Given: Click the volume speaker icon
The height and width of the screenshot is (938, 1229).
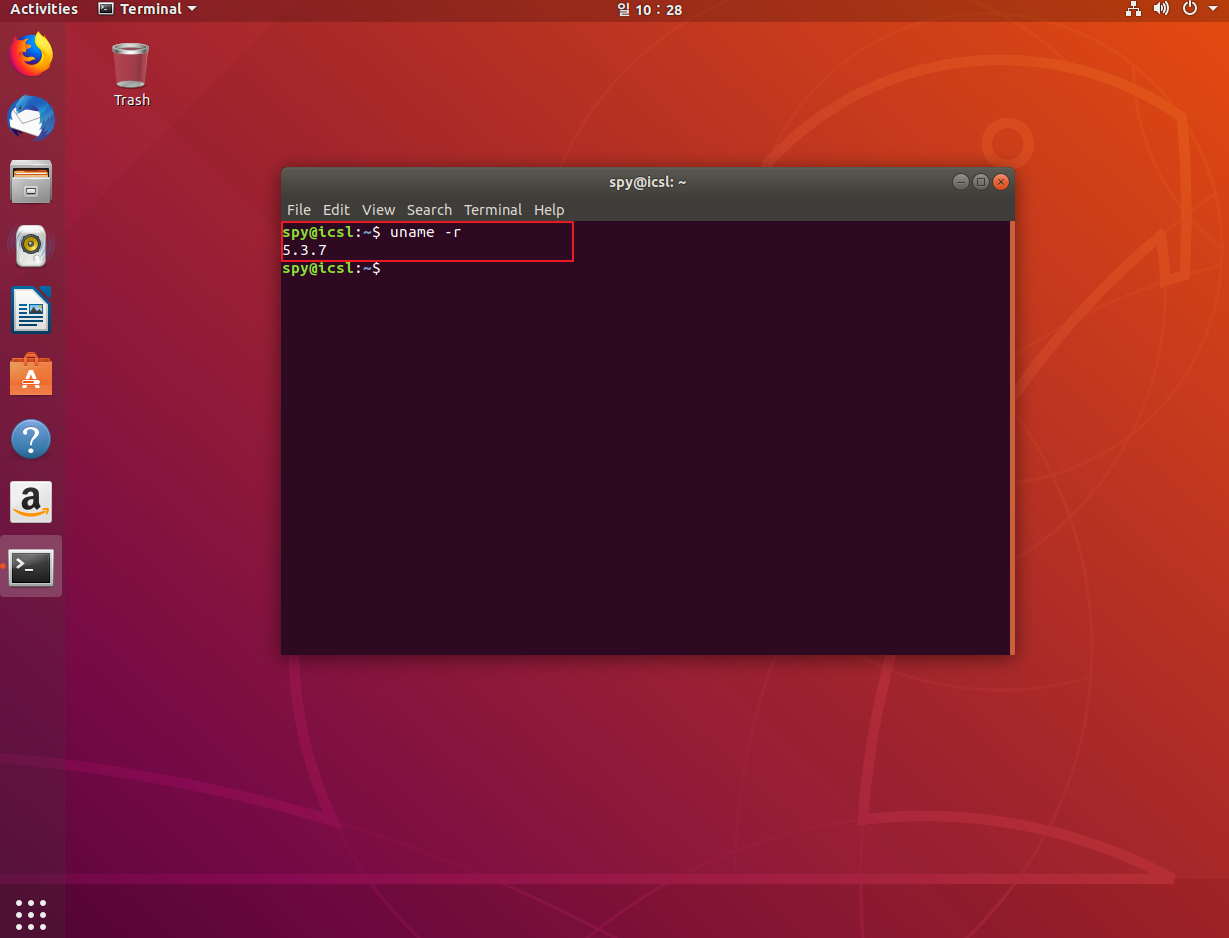Looking at the screenshot, I should click(x=1161, y=9).
